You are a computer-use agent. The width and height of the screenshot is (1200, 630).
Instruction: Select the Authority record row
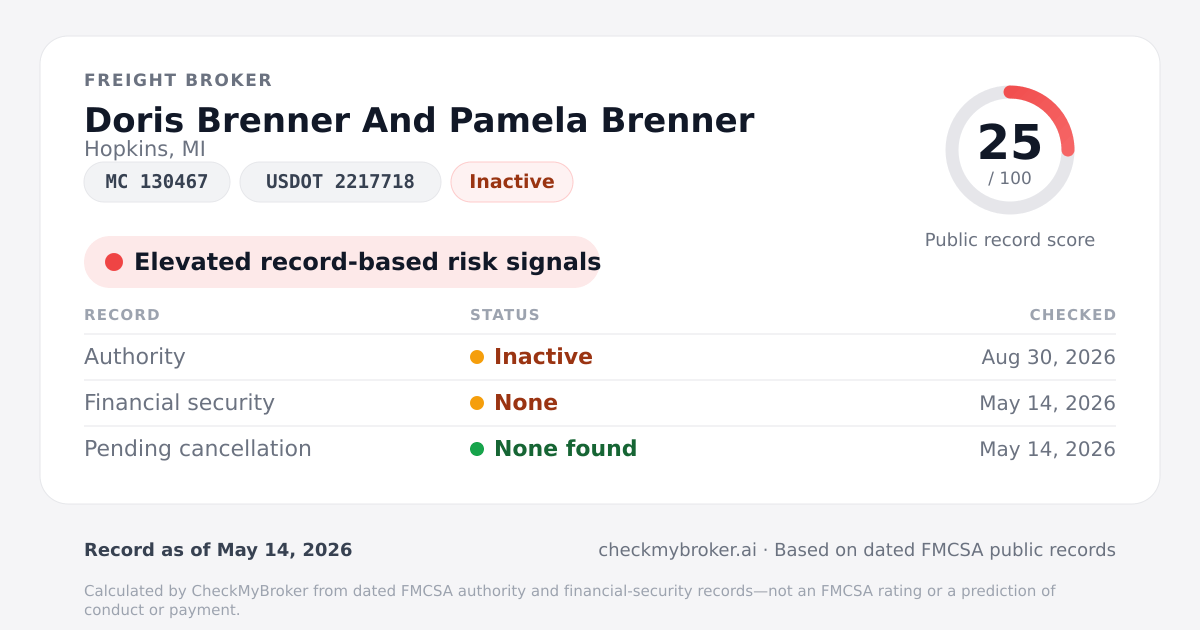(x=600, y=357)
